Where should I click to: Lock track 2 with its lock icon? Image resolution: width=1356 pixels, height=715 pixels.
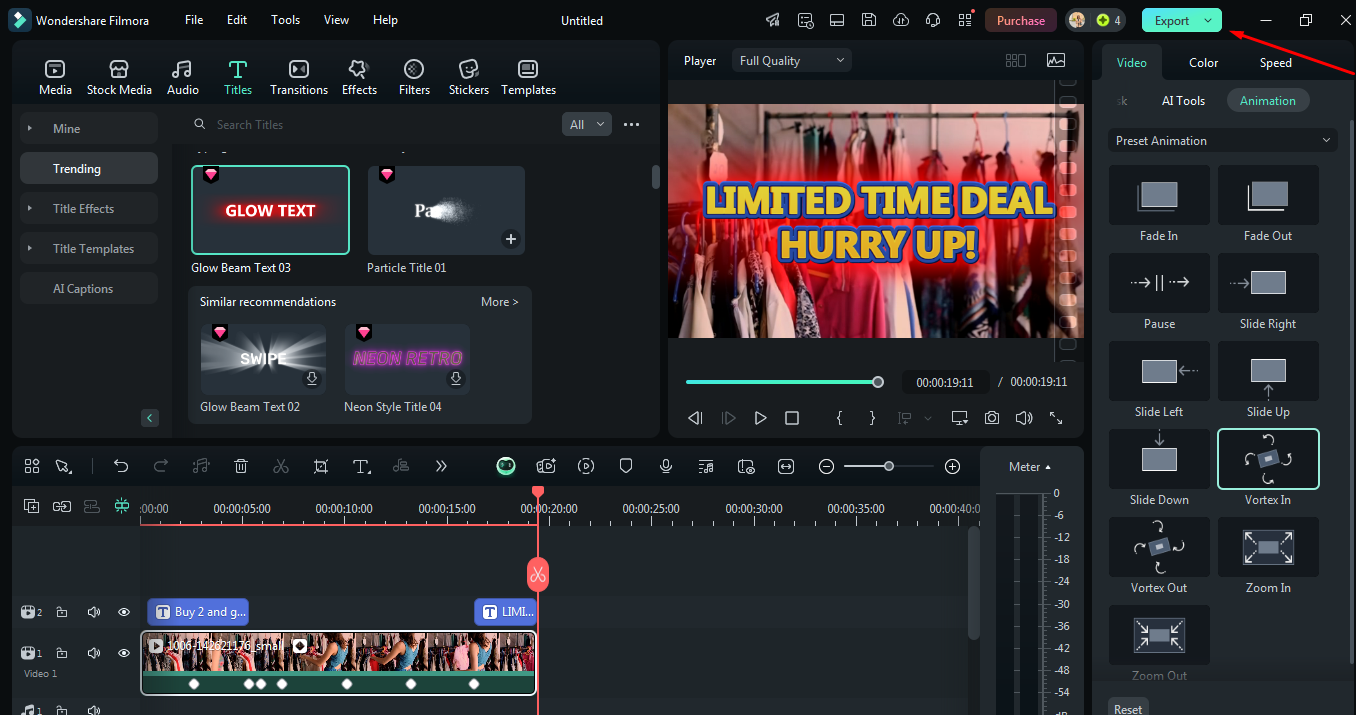point(62,612)
